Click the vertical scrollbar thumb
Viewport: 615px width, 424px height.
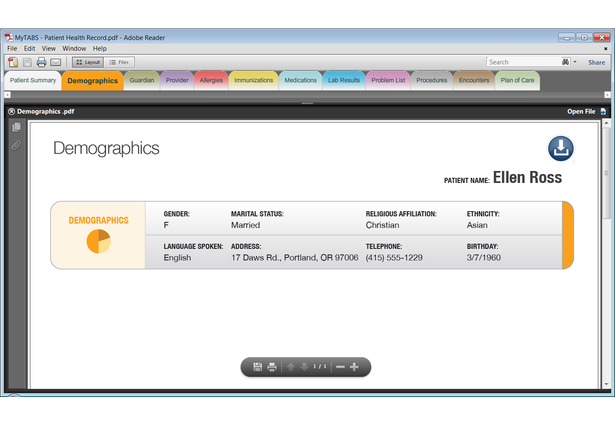[x=606, y=173]
